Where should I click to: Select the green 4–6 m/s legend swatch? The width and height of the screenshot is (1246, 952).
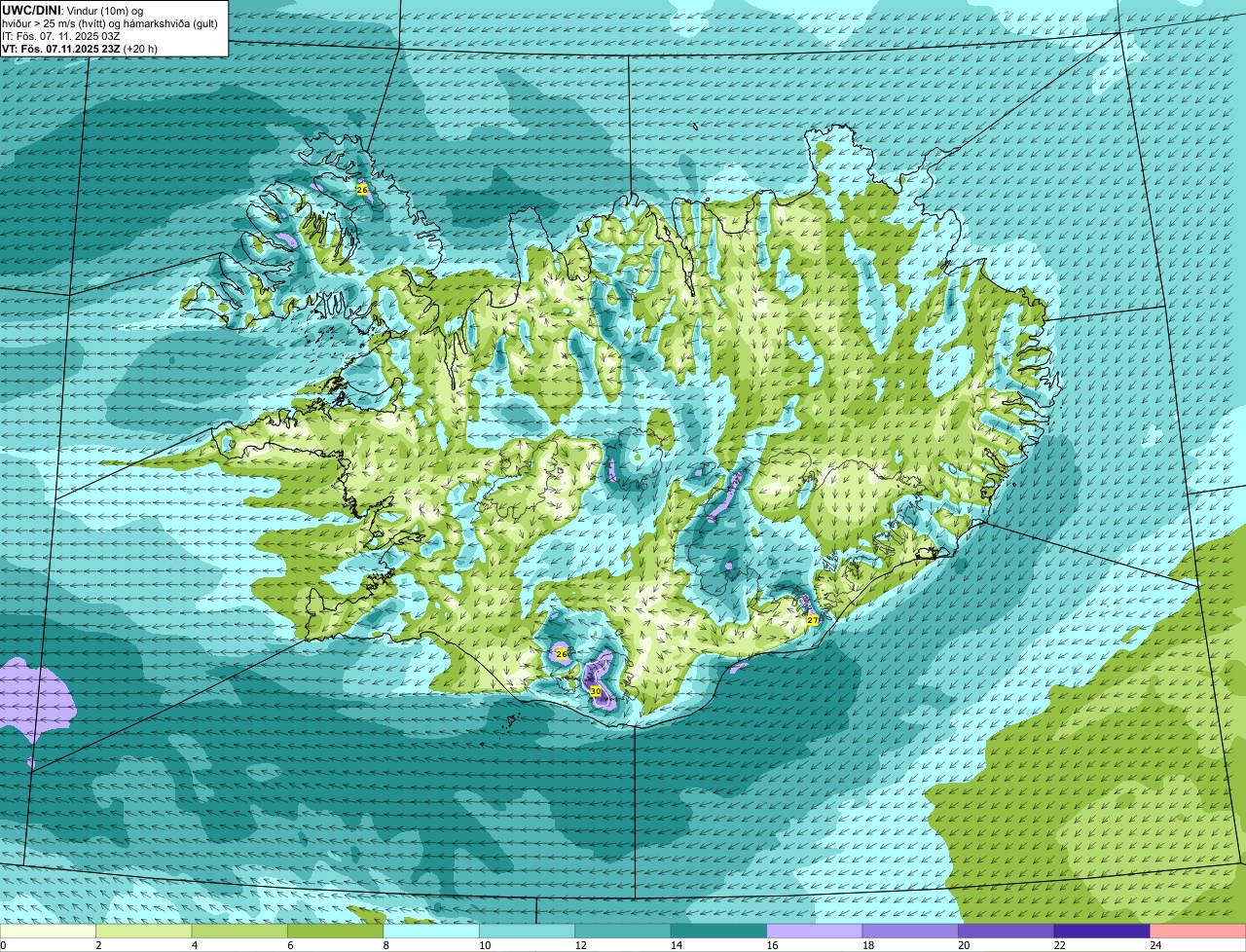[241, 931]
